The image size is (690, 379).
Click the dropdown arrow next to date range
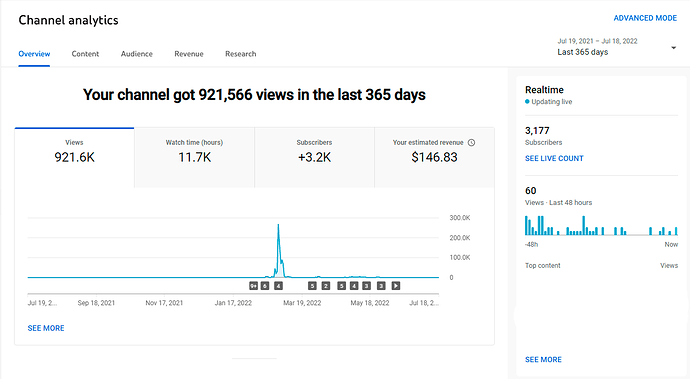click(673, 48)
